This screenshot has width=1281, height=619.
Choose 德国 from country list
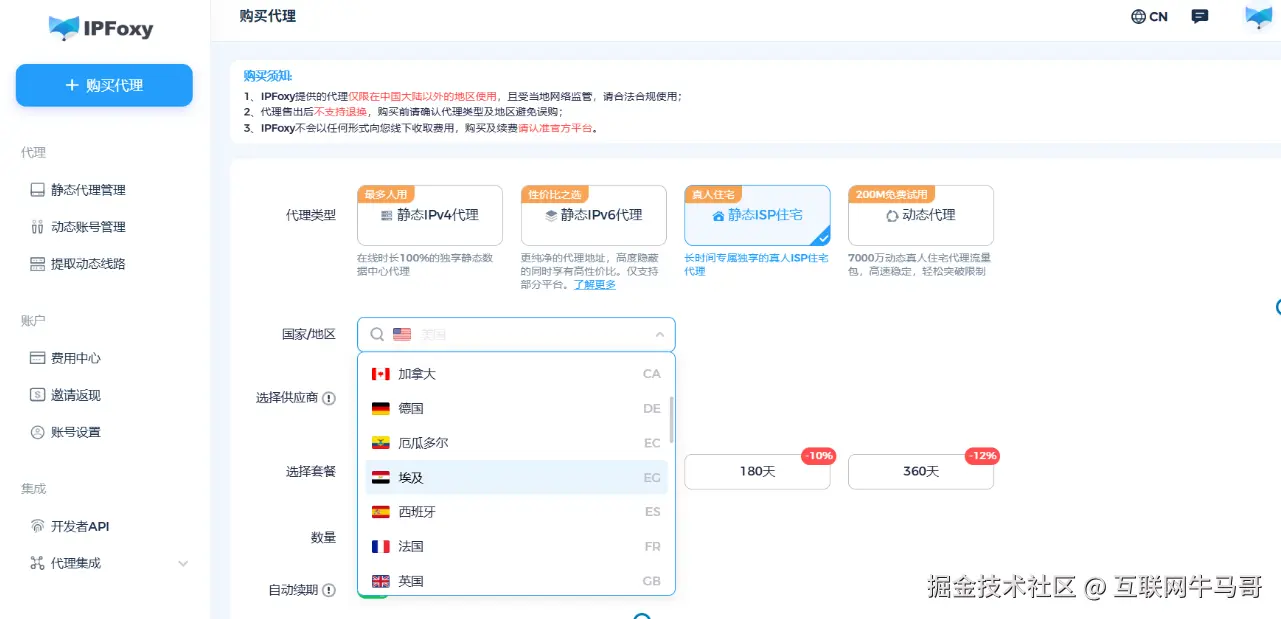tap(516, 408)
